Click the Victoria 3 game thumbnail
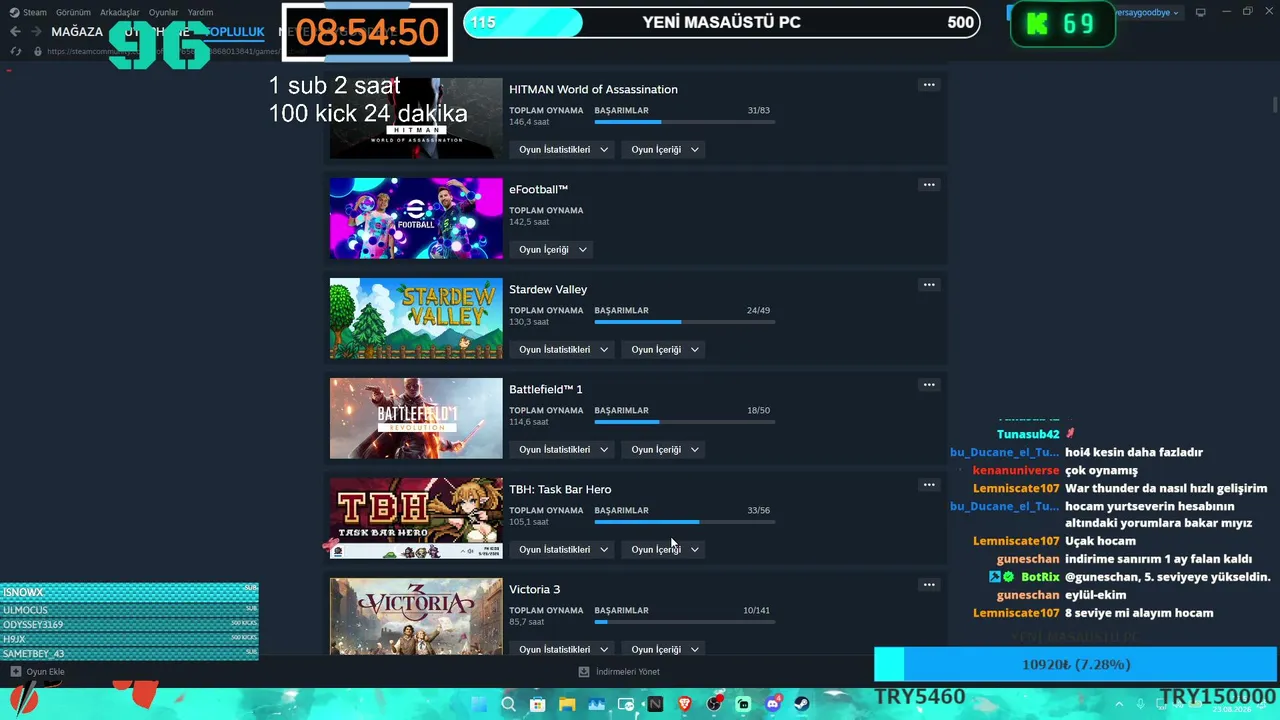 pos(416,617)
